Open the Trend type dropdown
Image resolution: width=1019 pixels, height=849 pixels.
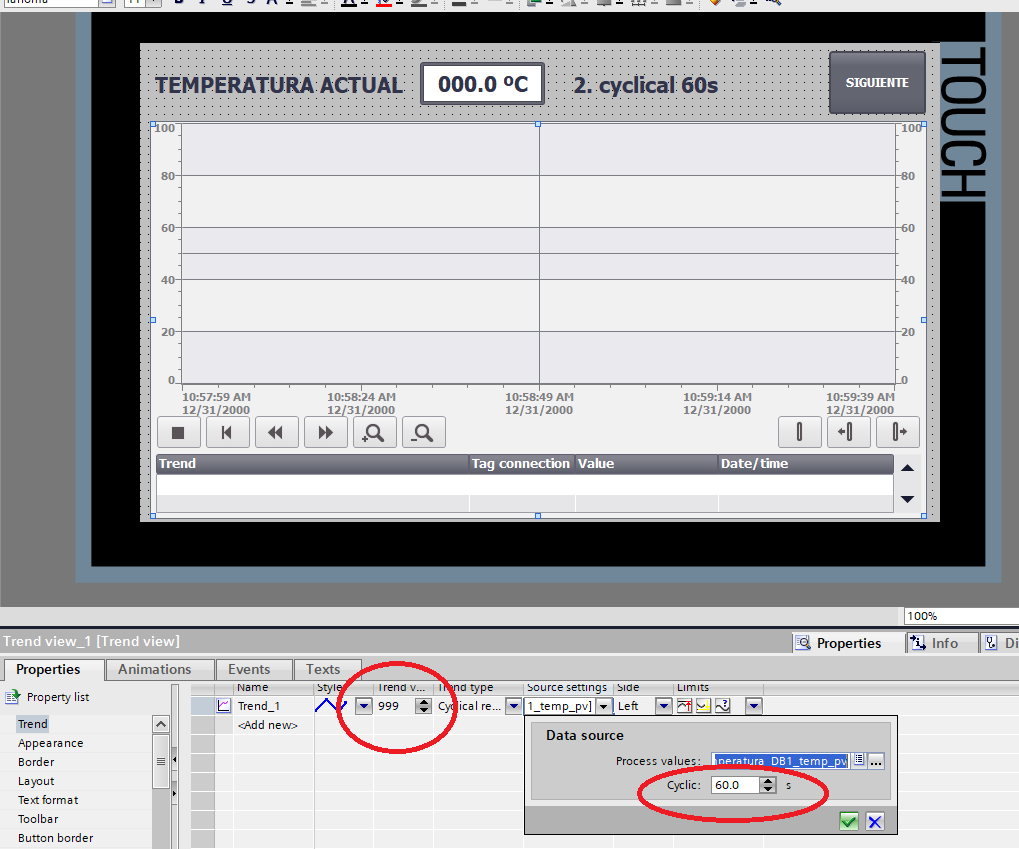(514, 706)
